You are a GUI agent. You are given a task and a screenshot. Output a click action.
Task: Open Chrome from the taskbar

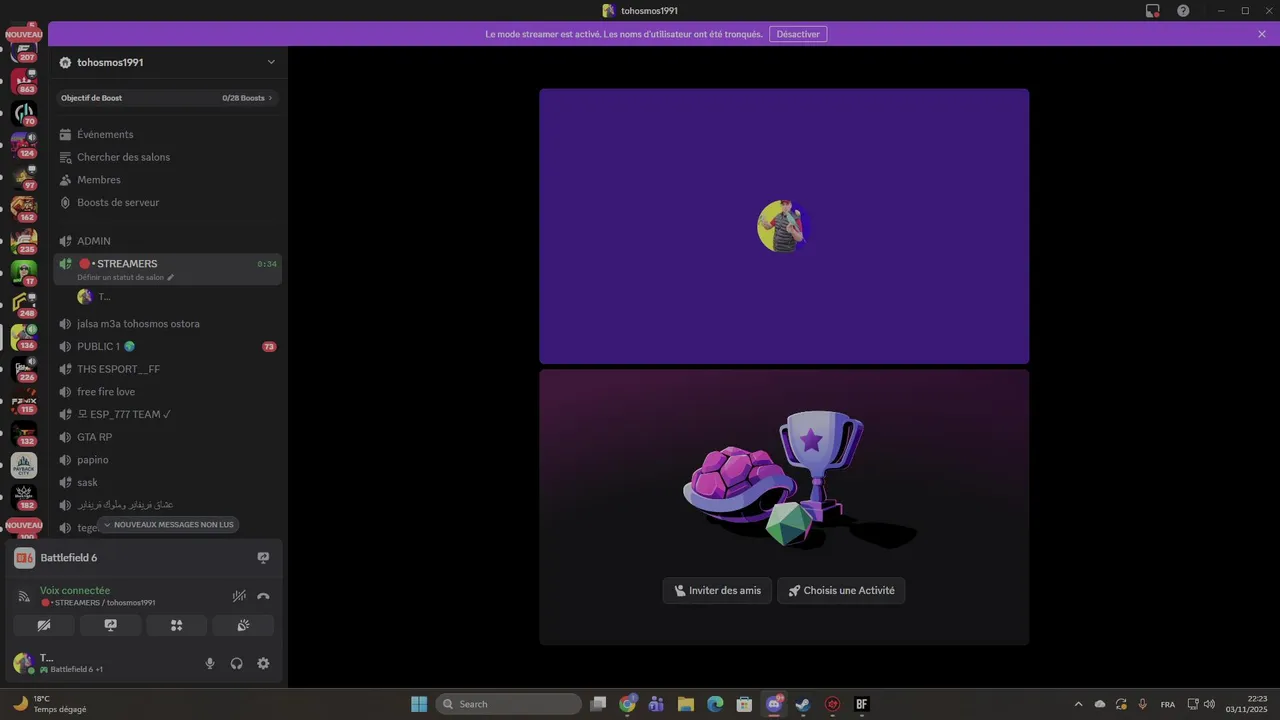pyautogui.click(x=627, y=704)
